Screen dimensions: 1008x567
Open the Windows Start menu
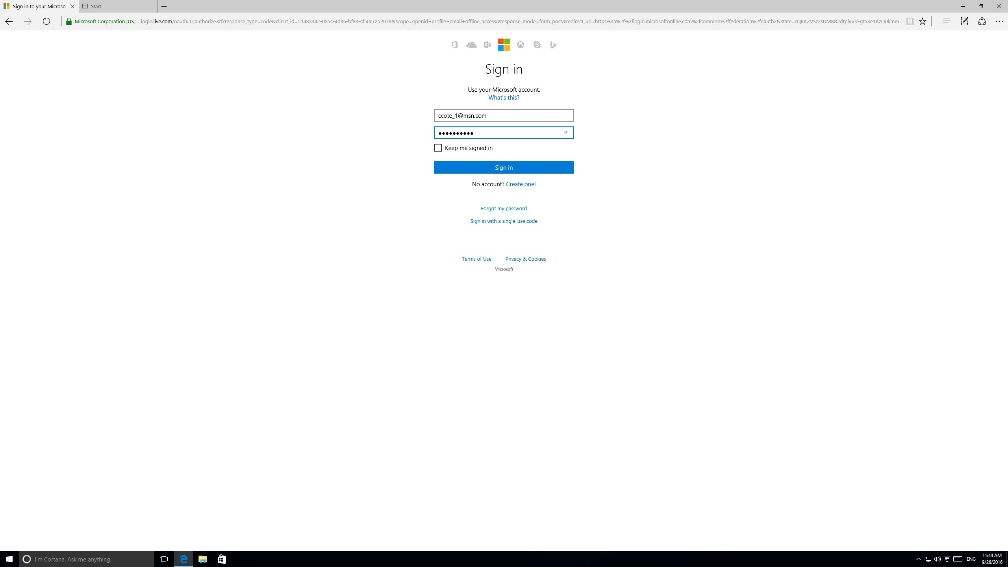(9, 559)
